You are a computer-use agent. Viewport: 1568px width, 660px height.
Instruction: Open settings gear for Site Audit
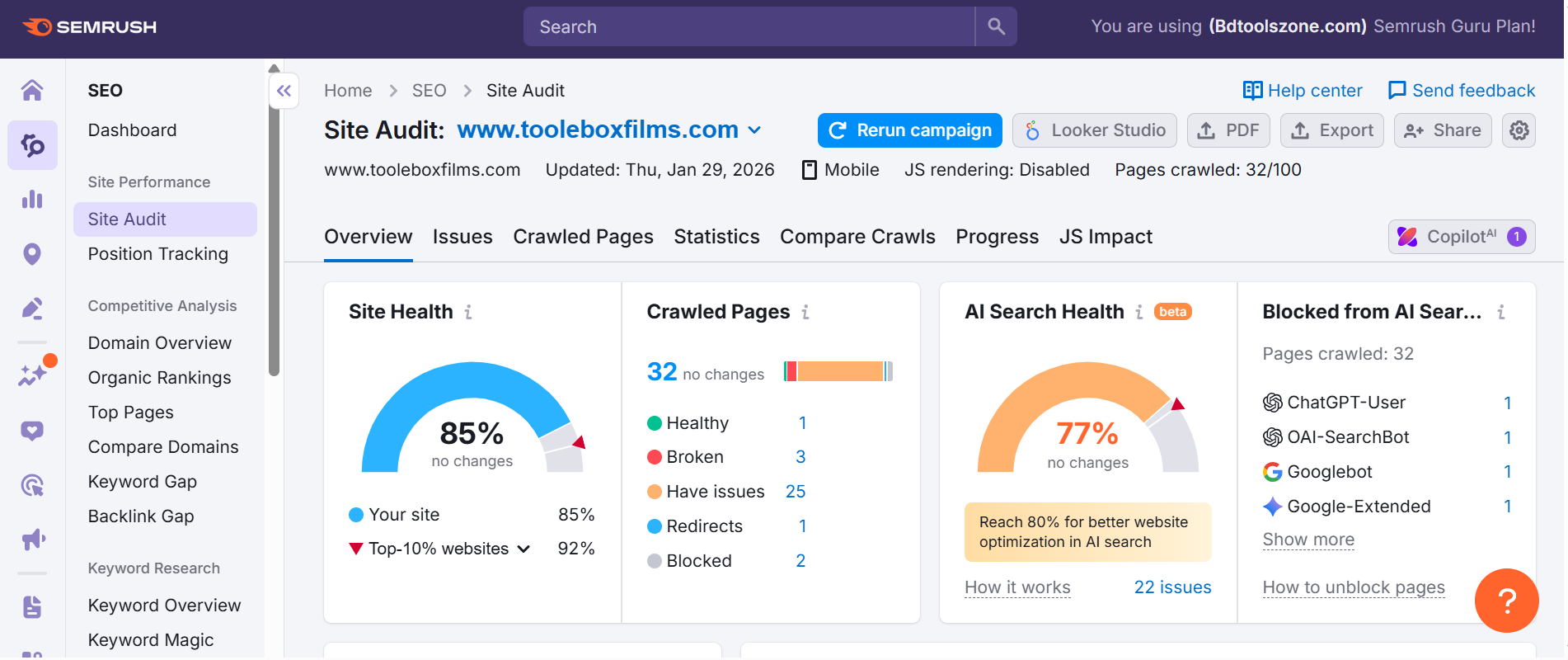tap(1520, 130)
